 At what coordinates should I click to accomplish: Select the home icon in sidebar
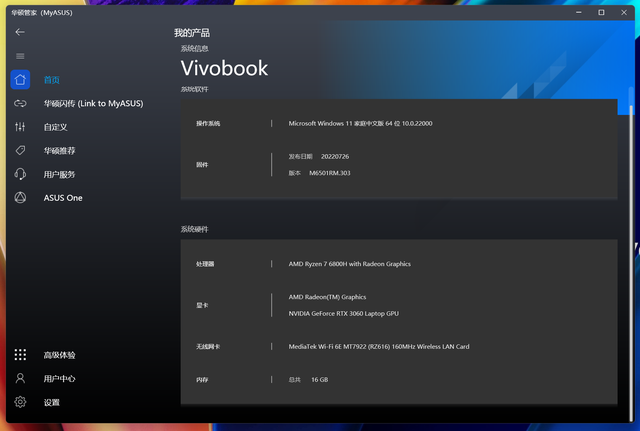tap(20, 80)
